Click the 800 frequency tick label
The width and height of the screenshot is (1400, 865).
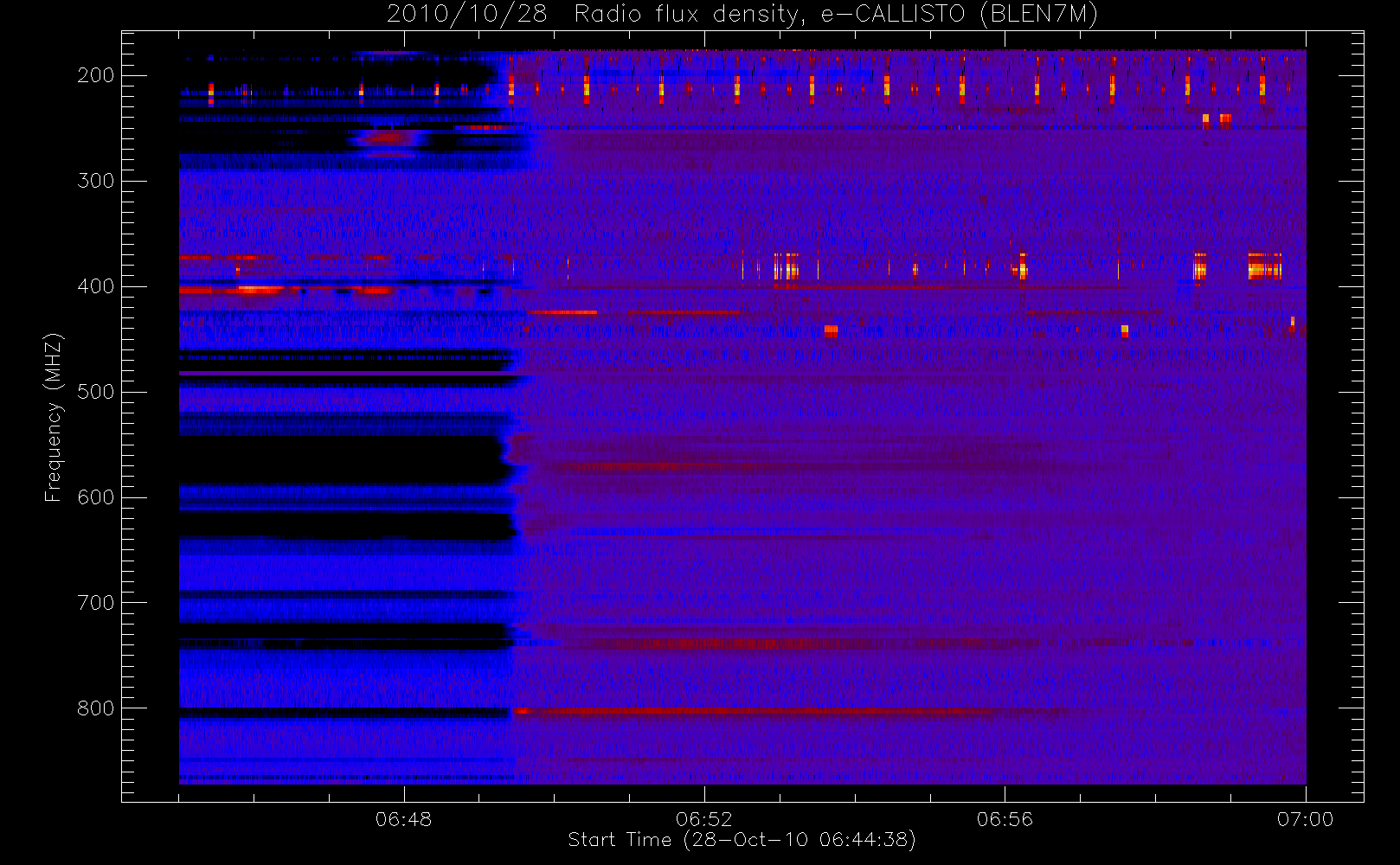tap(96, 708)
